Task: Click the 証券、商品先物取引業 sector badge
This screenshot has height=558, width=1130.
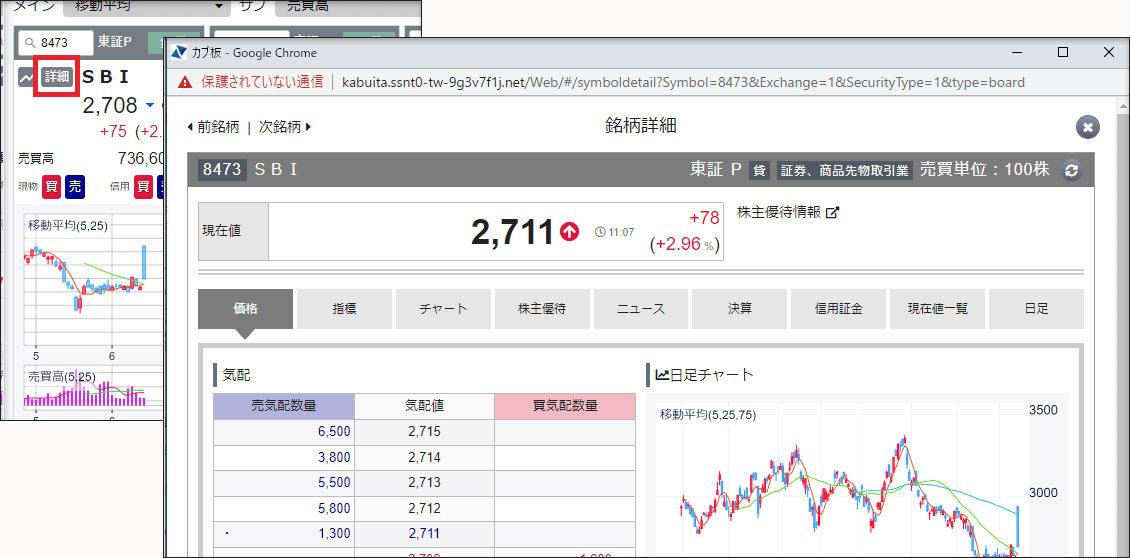Action: pyautogui.click(x=845, y=170)
